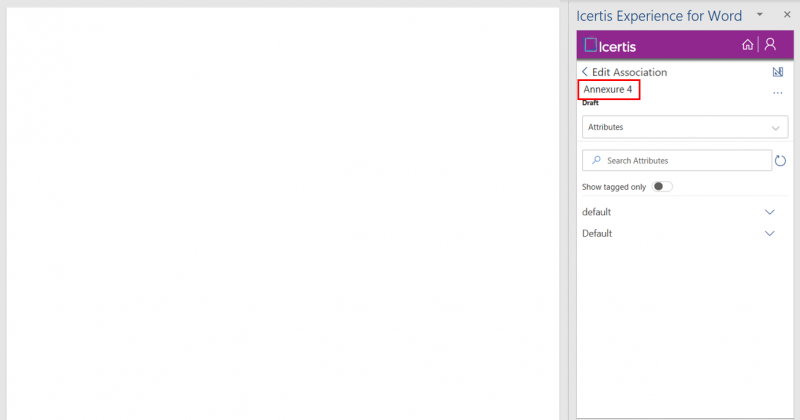Toggle the Show tagged only switch
The height and width of the screenshot is (420, 800).
[662, 187]
